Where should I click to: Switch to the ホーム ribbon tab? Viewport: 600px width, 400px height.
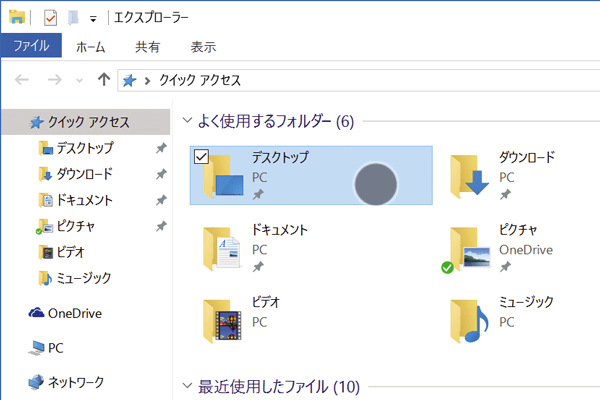(90, 47)
